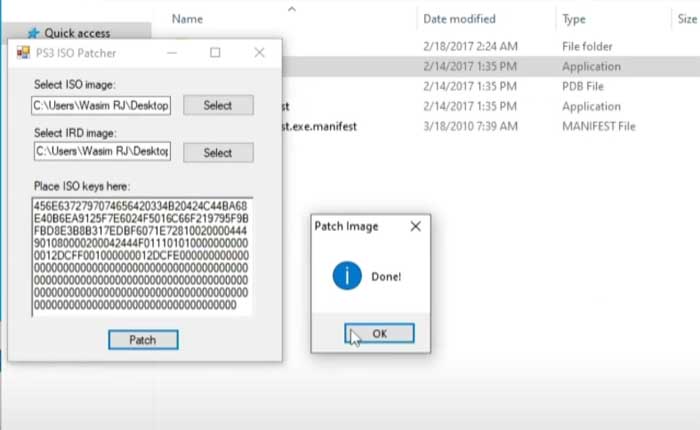
Task: Open Quick access in the Explorer sidebar
Action: pyautogui.click(x=77, y=33)
